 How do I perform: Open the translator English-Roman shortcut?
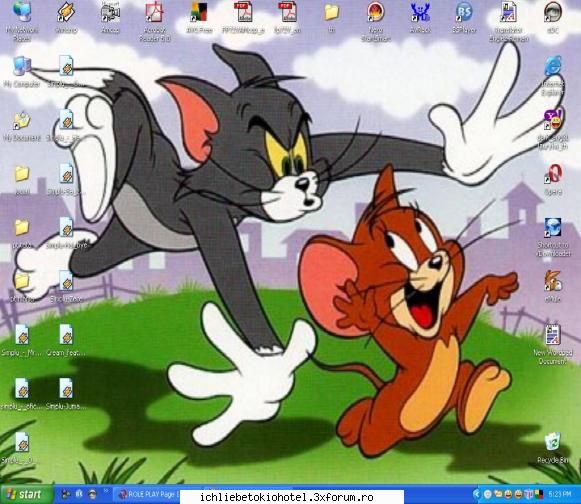508,12
